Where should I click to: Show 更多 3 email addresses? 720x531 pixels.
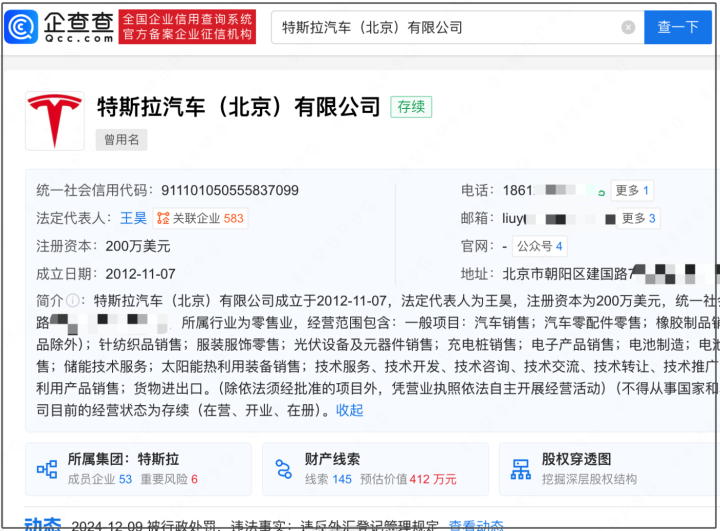tap(638, 218)
